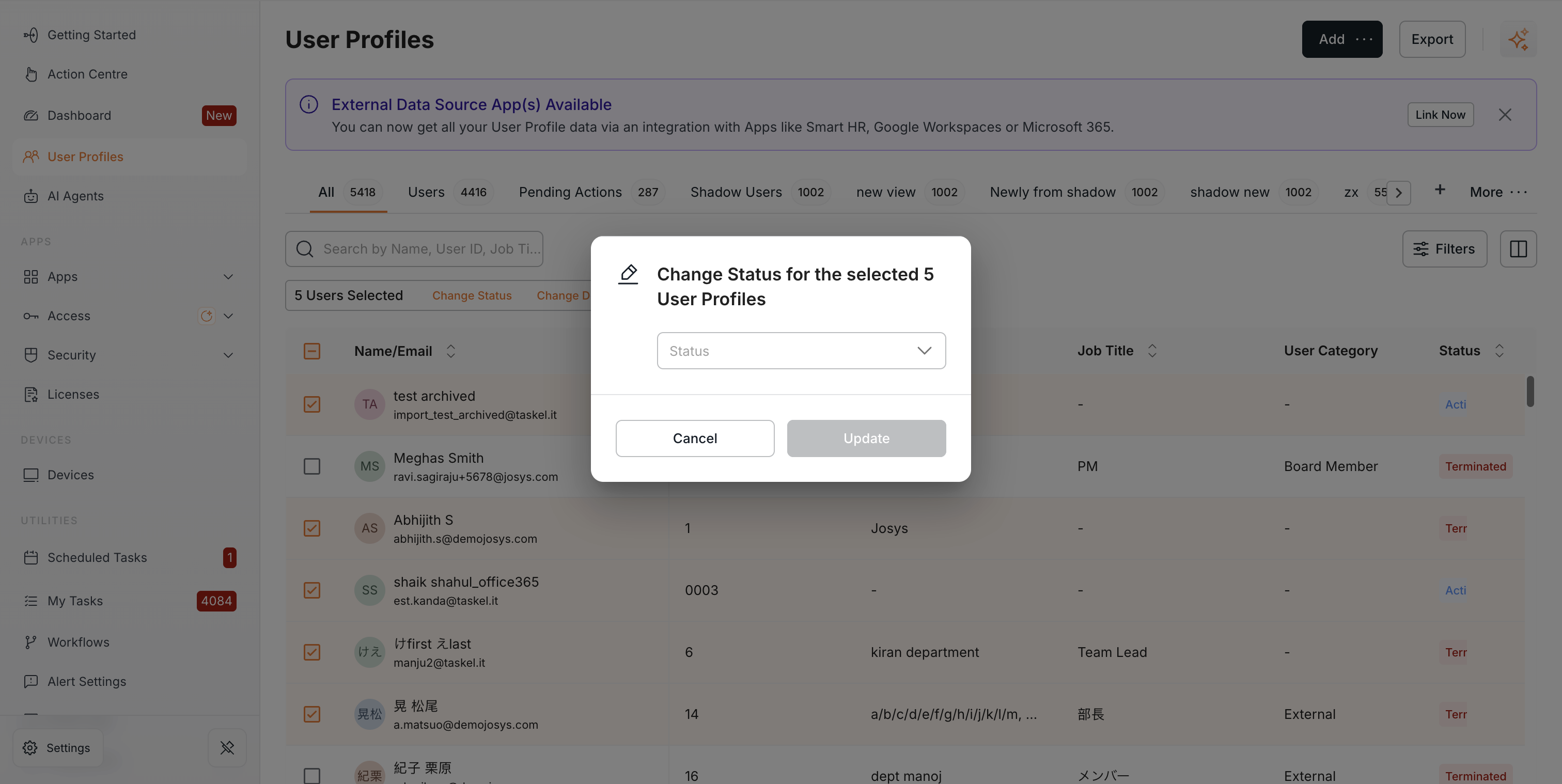Click the Licenses document icon
Viewport: 1562px width, 784px height.
(x=31, y=394)
